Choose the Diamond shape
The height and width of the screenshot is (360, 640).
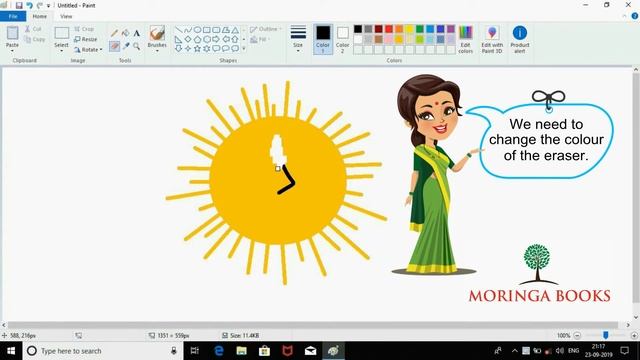188,40
